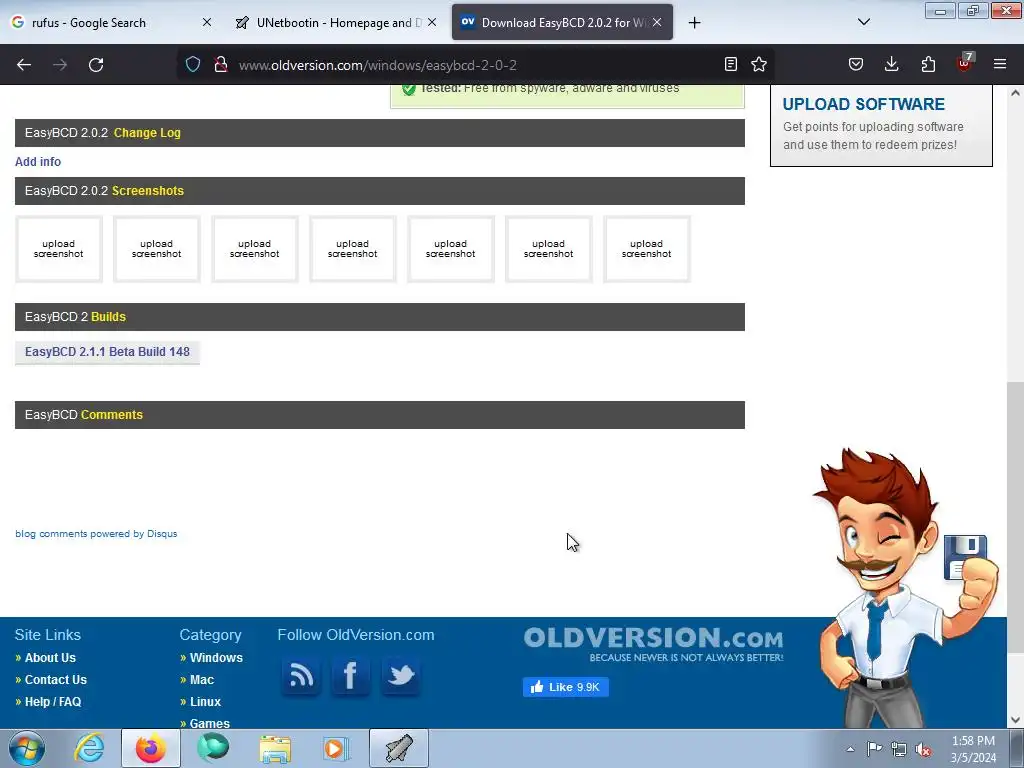Toggle reader view in the address bar
1024x768 pixels.
click(x=731, y=64)
